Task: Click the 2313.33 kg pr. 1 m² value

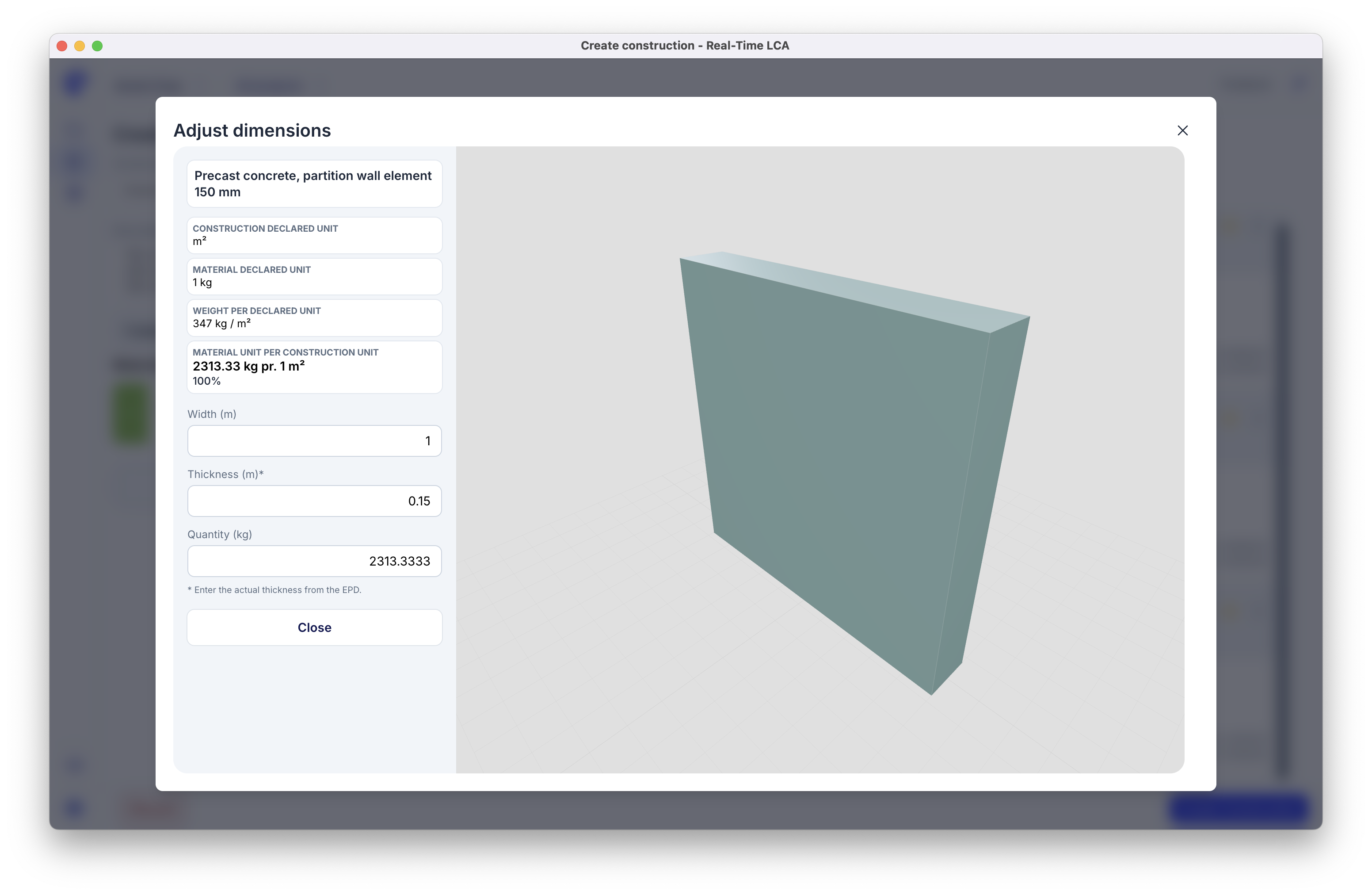Action: tap(248, 366)
